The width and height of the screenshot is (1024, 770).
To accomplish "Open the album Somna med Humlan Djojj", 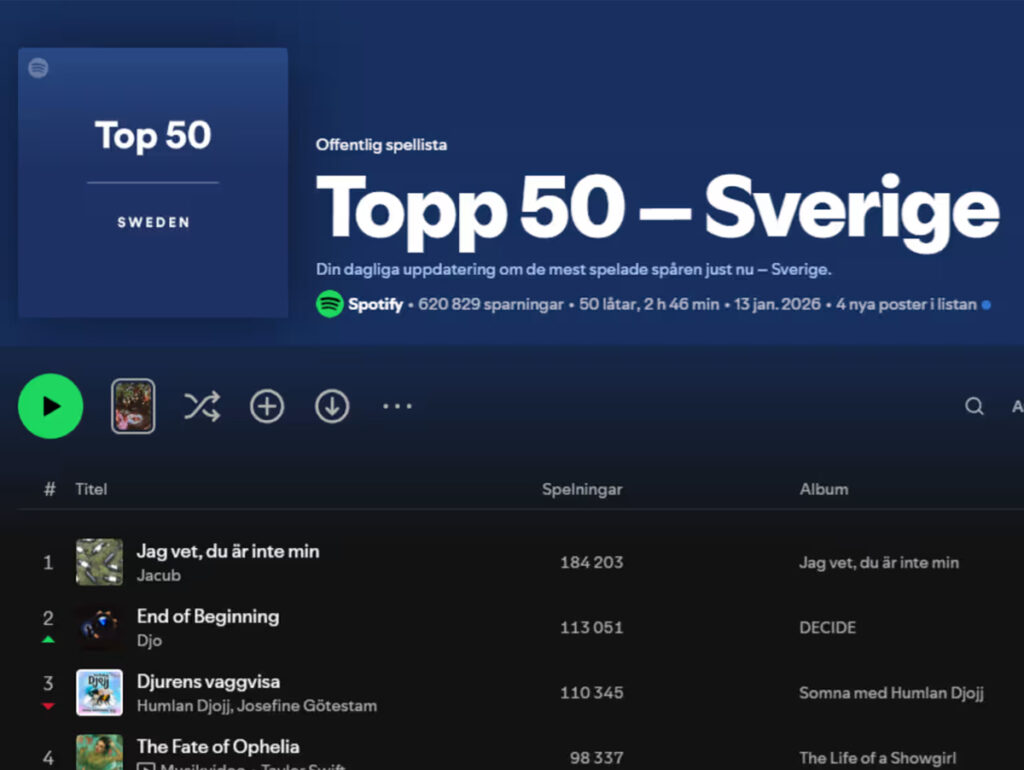I will (891, 693).
